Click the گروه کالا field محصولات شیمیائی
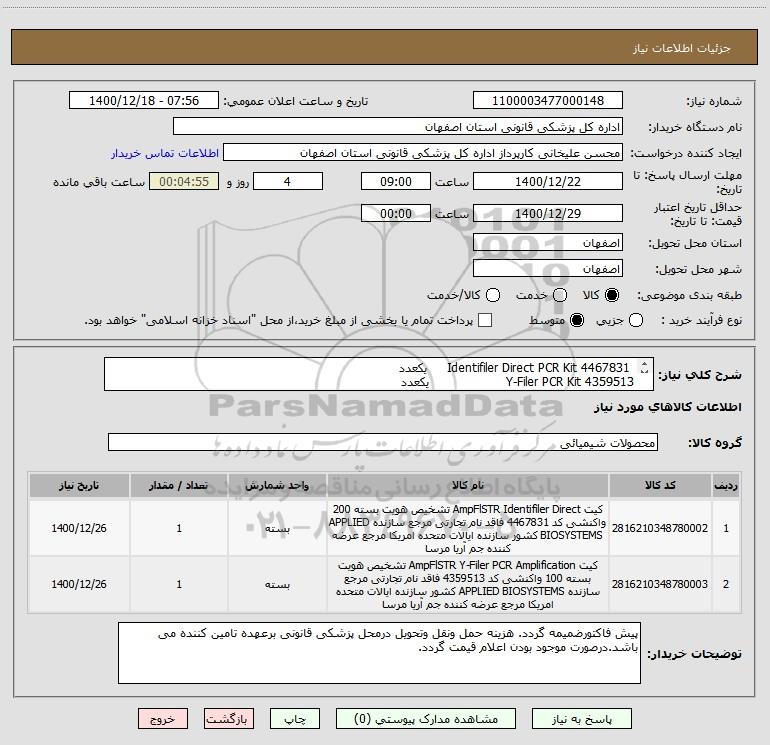 tap(383, 442)
